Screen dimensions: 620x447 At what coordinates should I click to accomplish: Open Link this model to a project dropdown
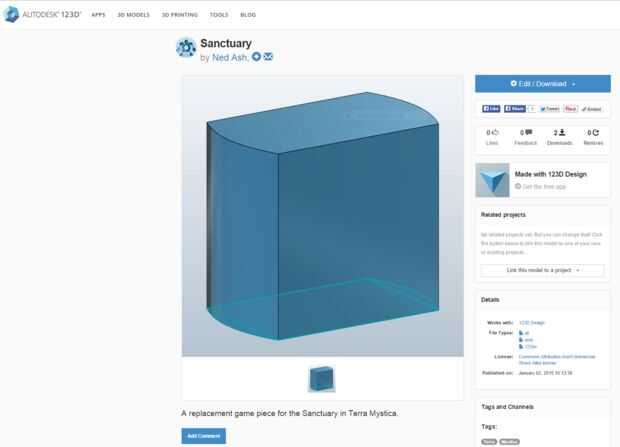tap(542, 270)
